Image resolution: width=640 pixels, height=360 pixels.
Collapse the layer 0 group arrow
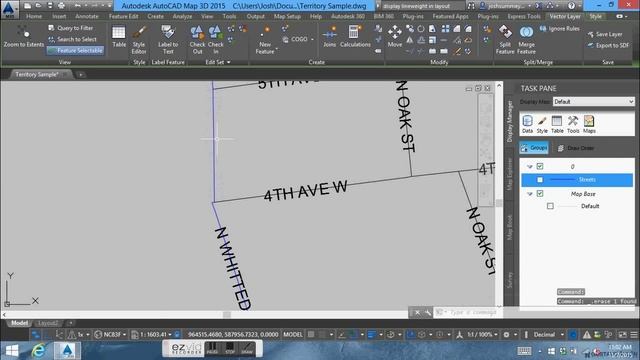click(x=530, y=167)
